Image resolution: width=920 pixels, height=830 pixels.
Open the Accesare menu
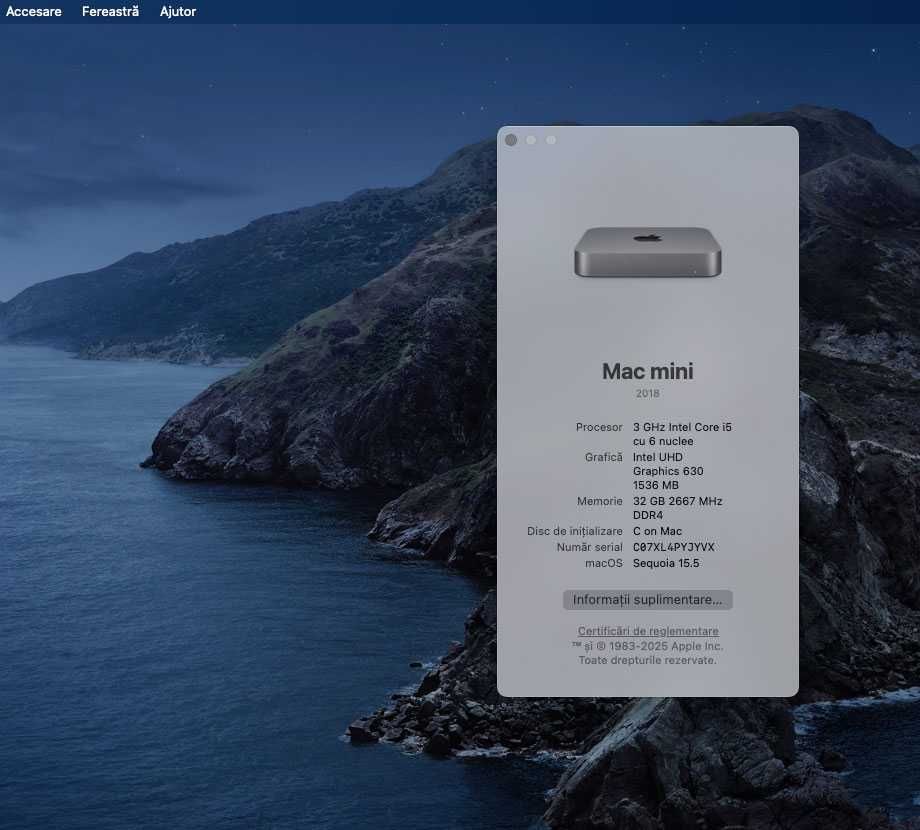[33, 11]
